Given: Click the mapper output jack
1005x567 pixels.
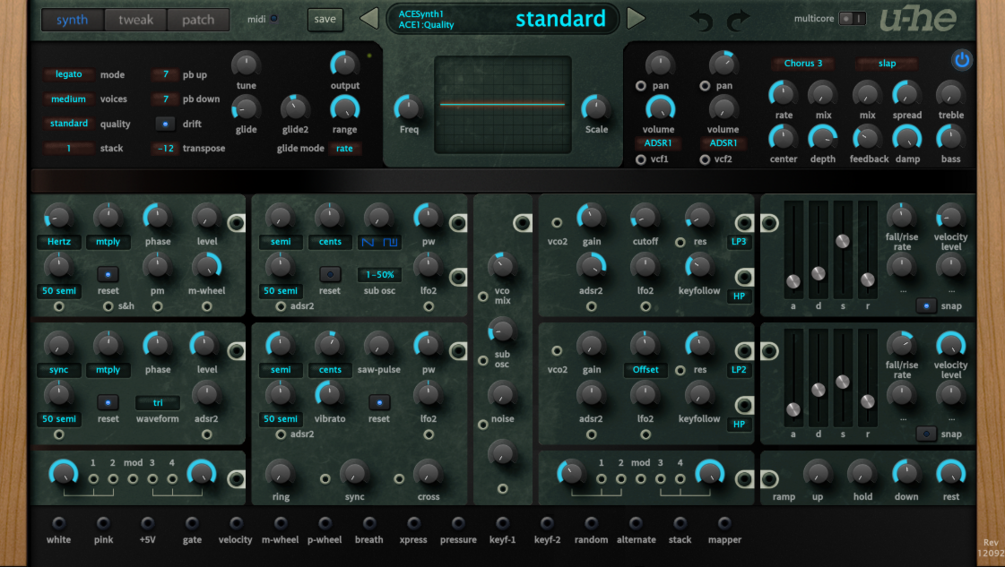Looking at the screenshot, I should [x=724, y=523].
